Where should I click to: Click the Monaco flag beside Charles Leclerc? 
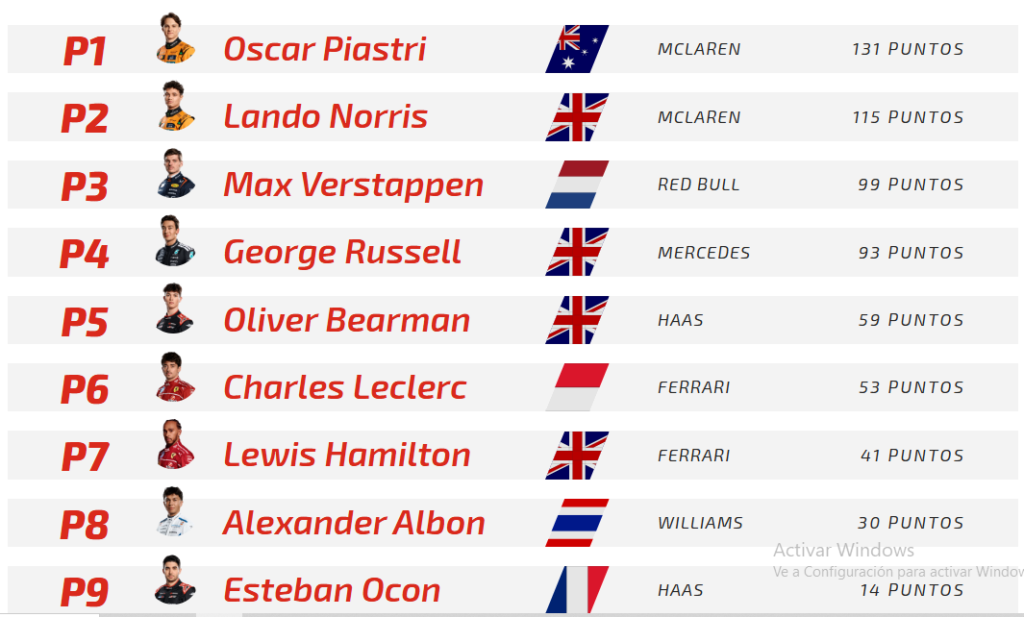[x=577, y=387]
